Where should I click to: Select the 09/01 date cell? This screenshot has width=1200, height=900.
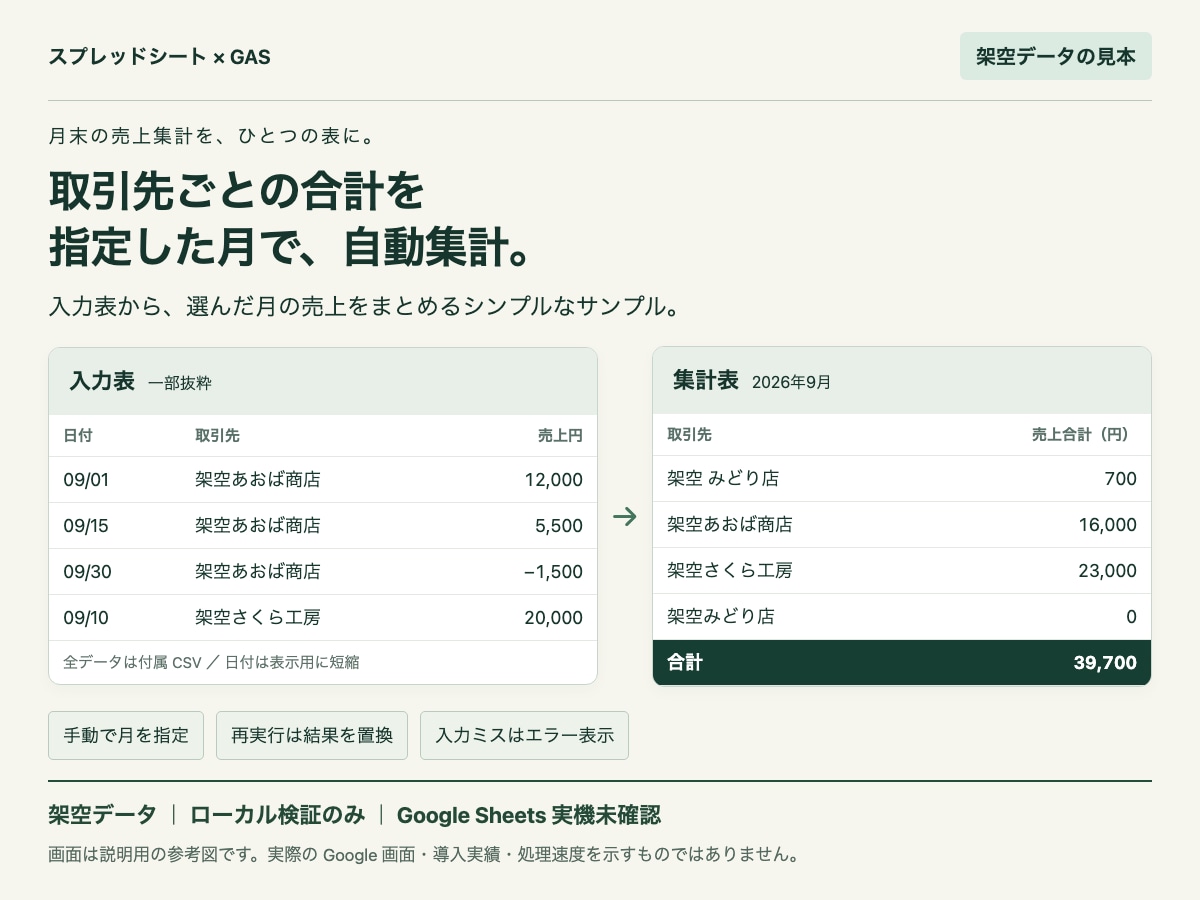point(86,480)
